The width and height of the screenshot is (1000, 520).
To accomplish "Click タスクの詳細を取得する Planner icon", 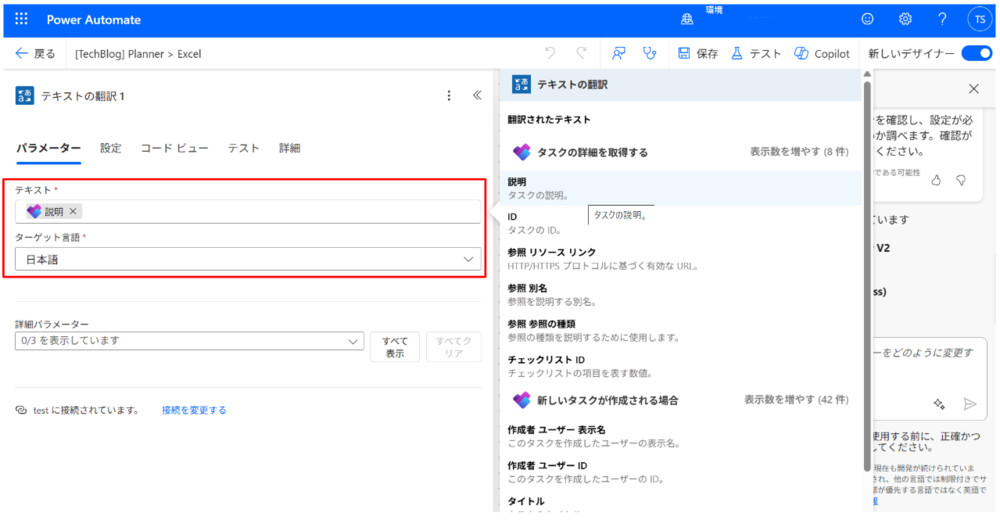I will [522, 152].
